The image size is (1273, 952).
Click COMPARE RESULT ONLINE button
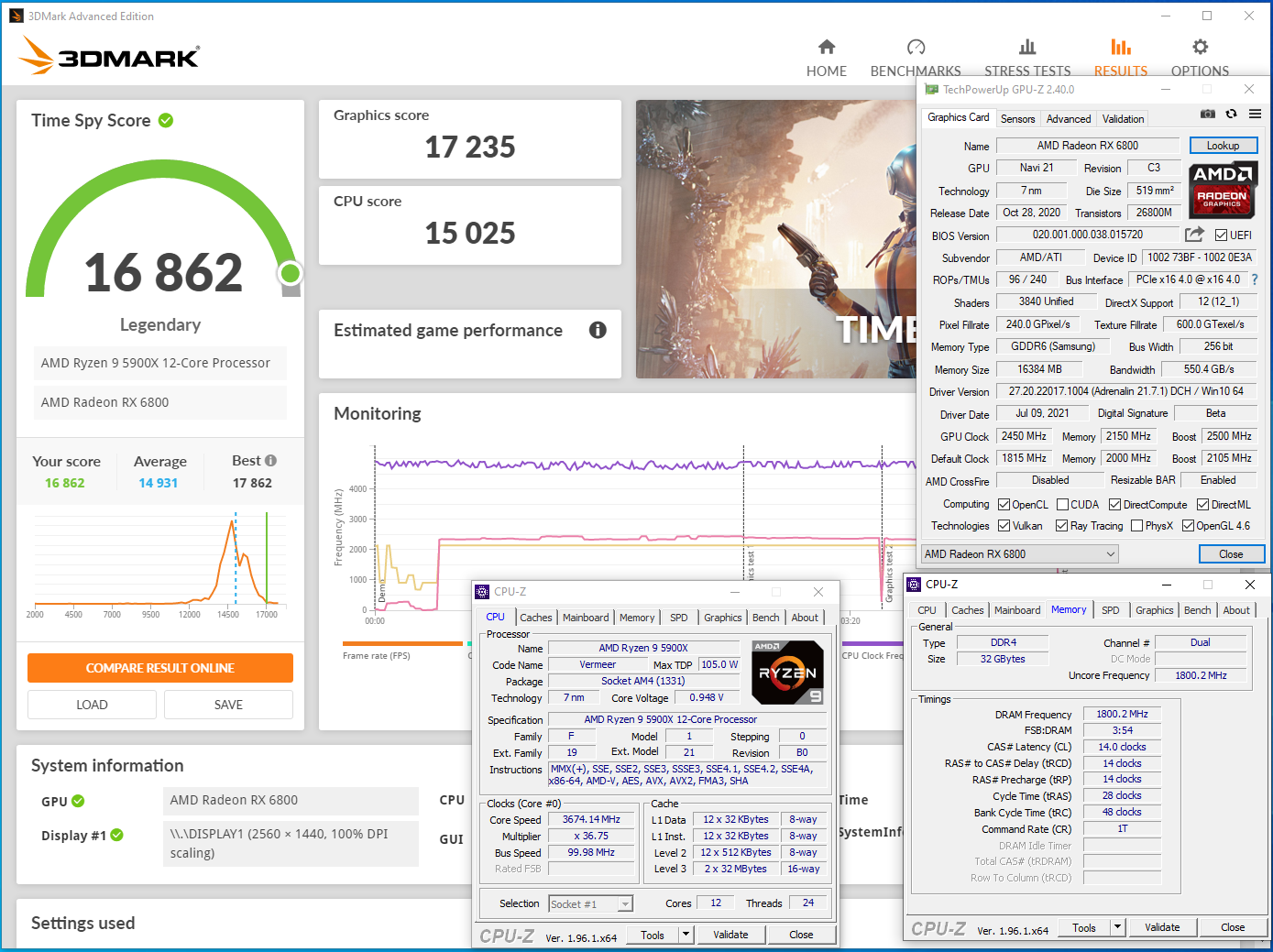[x=160, y=668]
